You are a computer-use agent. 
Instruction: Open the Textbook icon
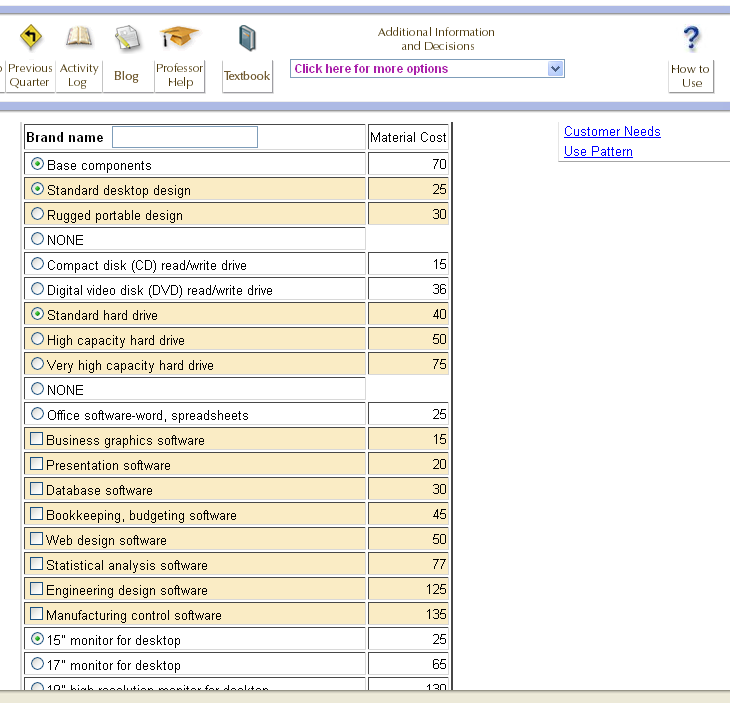tap(247, 38)
